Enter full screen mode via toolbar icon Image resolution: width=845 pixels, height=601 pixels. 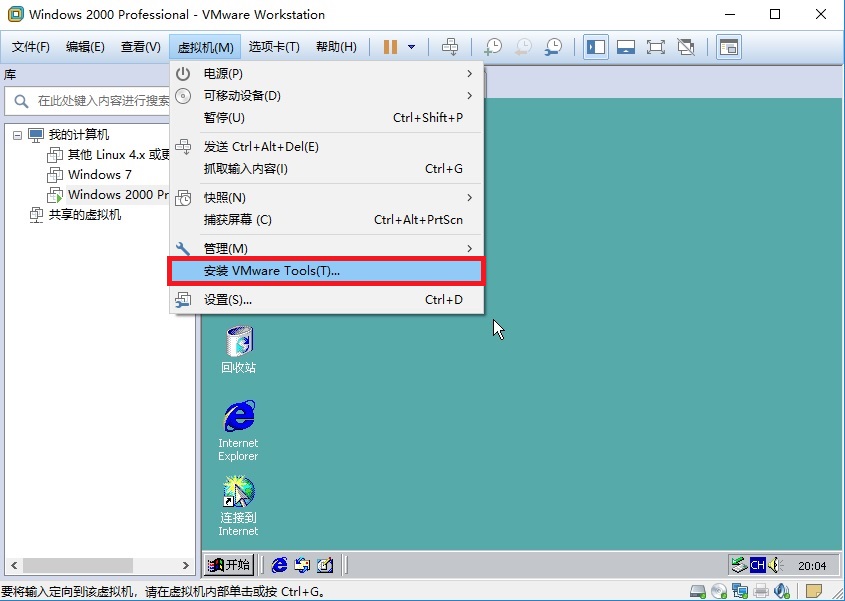655,47
